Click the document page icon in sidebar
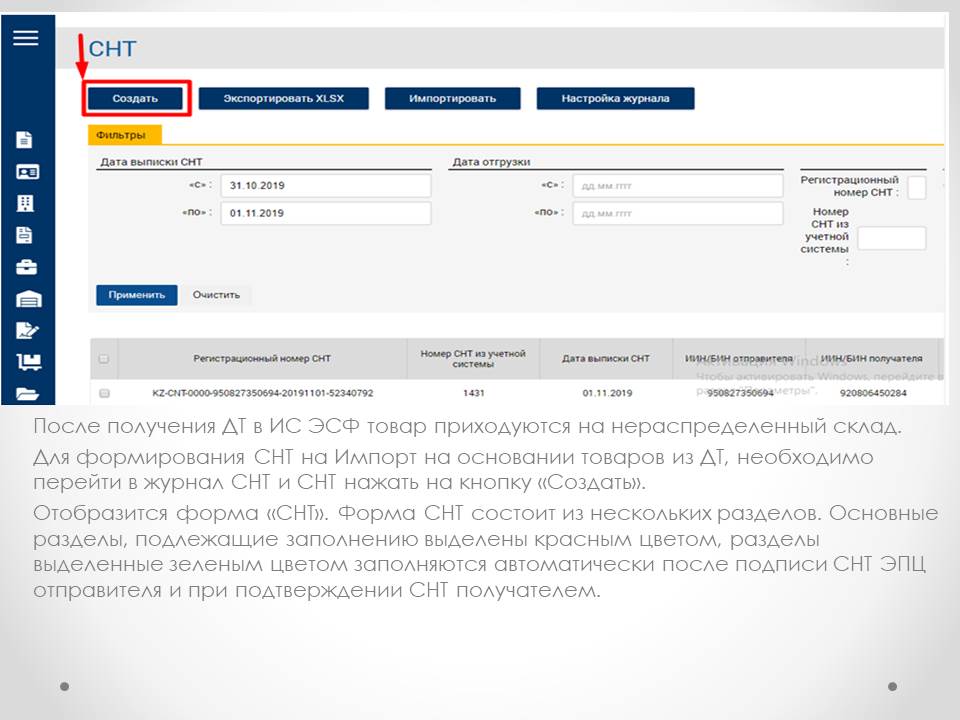Viewport: 960px width, 720px height. pos(26,140)
